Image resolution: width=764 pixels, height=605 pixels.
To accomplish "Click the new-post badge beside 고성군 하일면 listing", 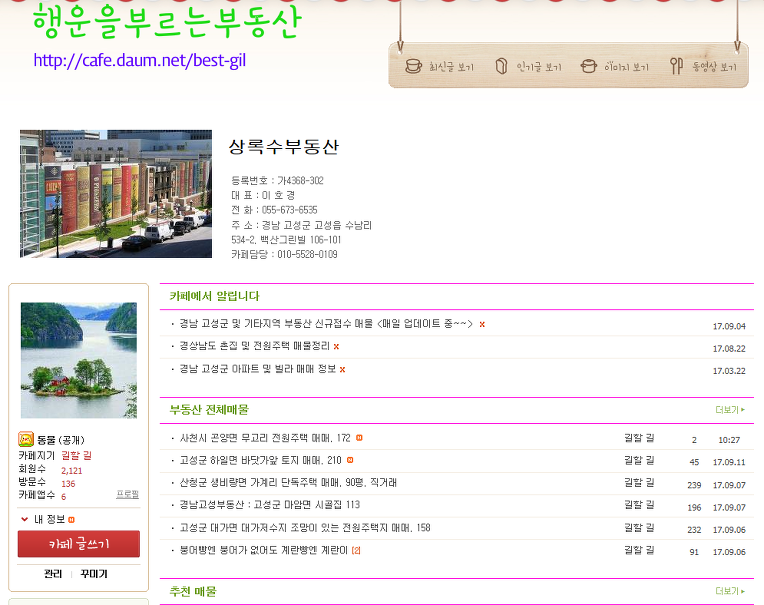I will click(x=350, y=460).
